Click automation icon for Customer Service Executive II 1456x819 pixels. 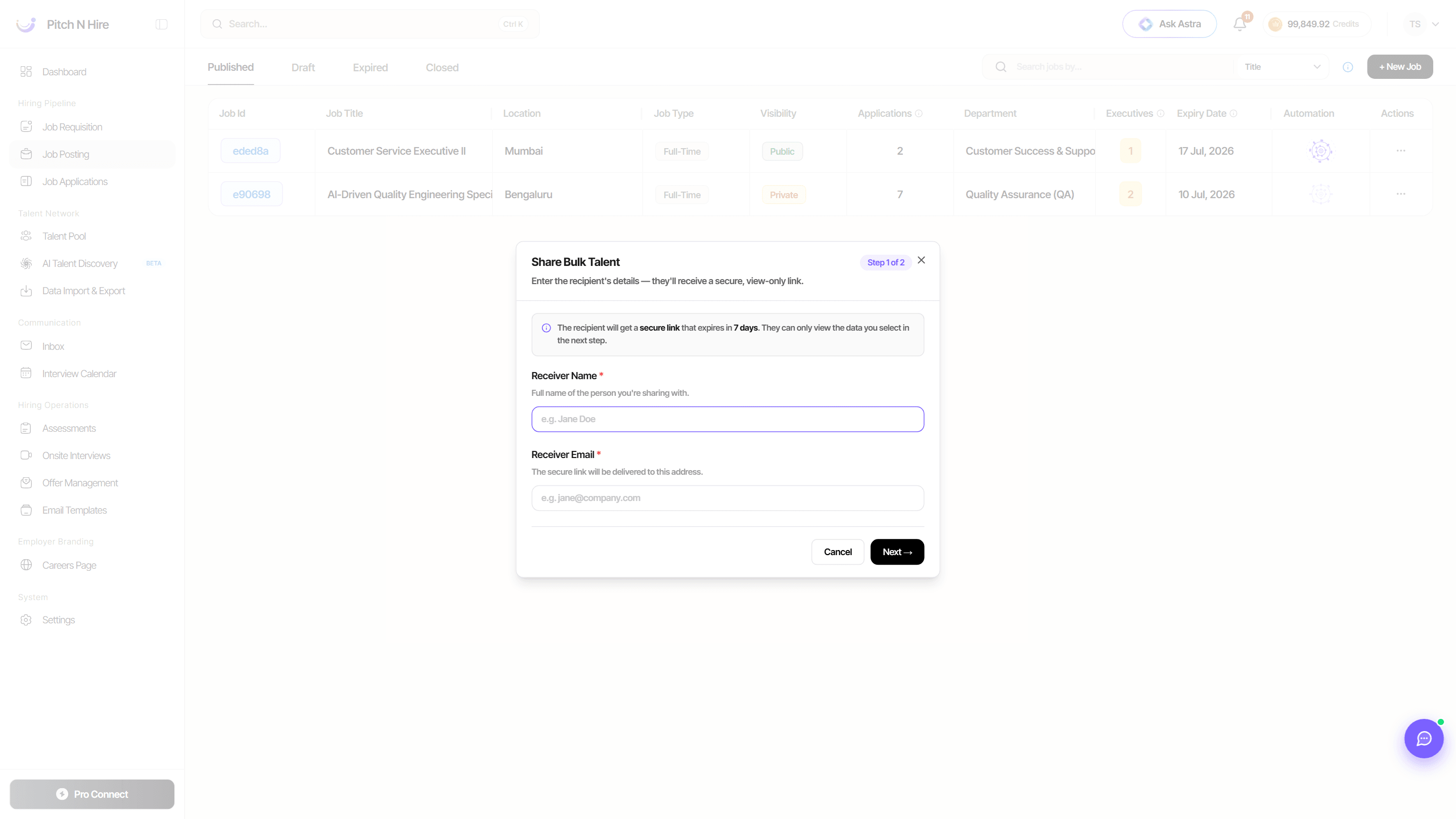point(1321,151)
